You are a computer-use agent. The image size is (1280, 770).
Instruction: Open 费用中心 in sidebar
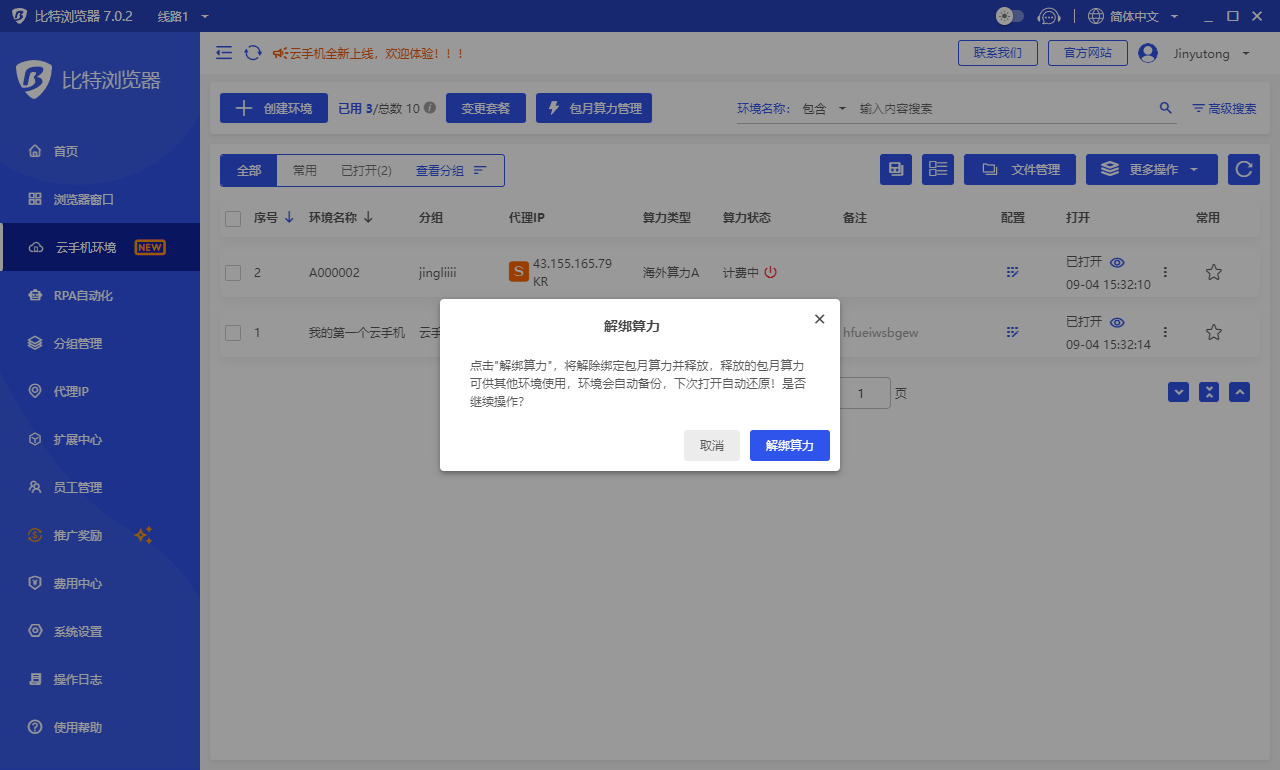(x=100, y=583)
